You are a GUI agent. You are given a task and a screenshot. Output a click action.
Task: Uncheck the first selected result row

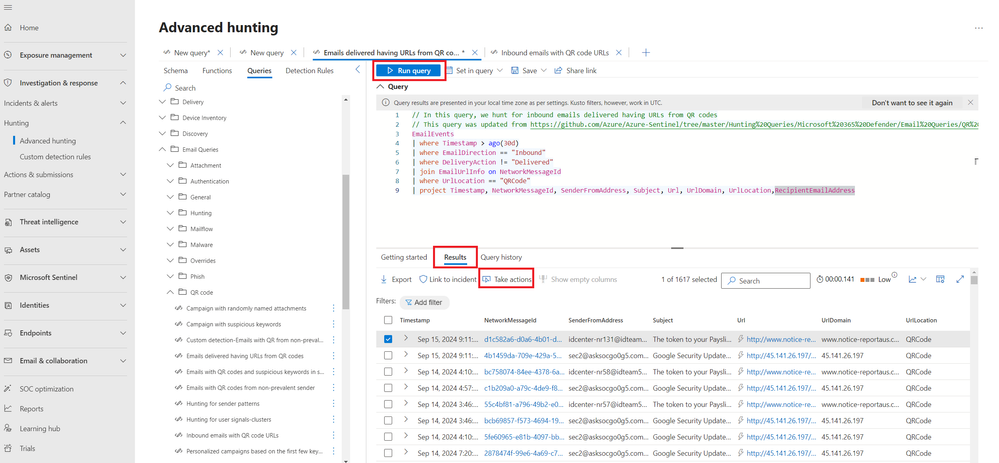388,339
